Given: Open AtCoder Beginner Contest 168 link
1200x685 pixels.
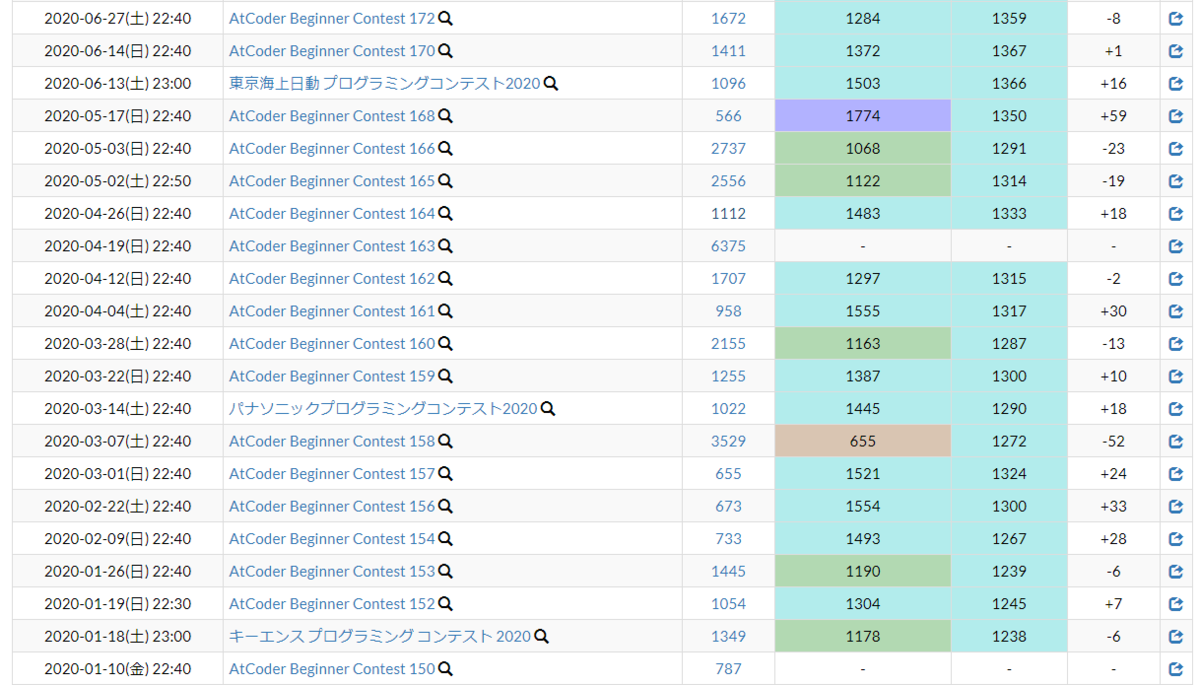Looking at the screenshot, I should [332, 116].
